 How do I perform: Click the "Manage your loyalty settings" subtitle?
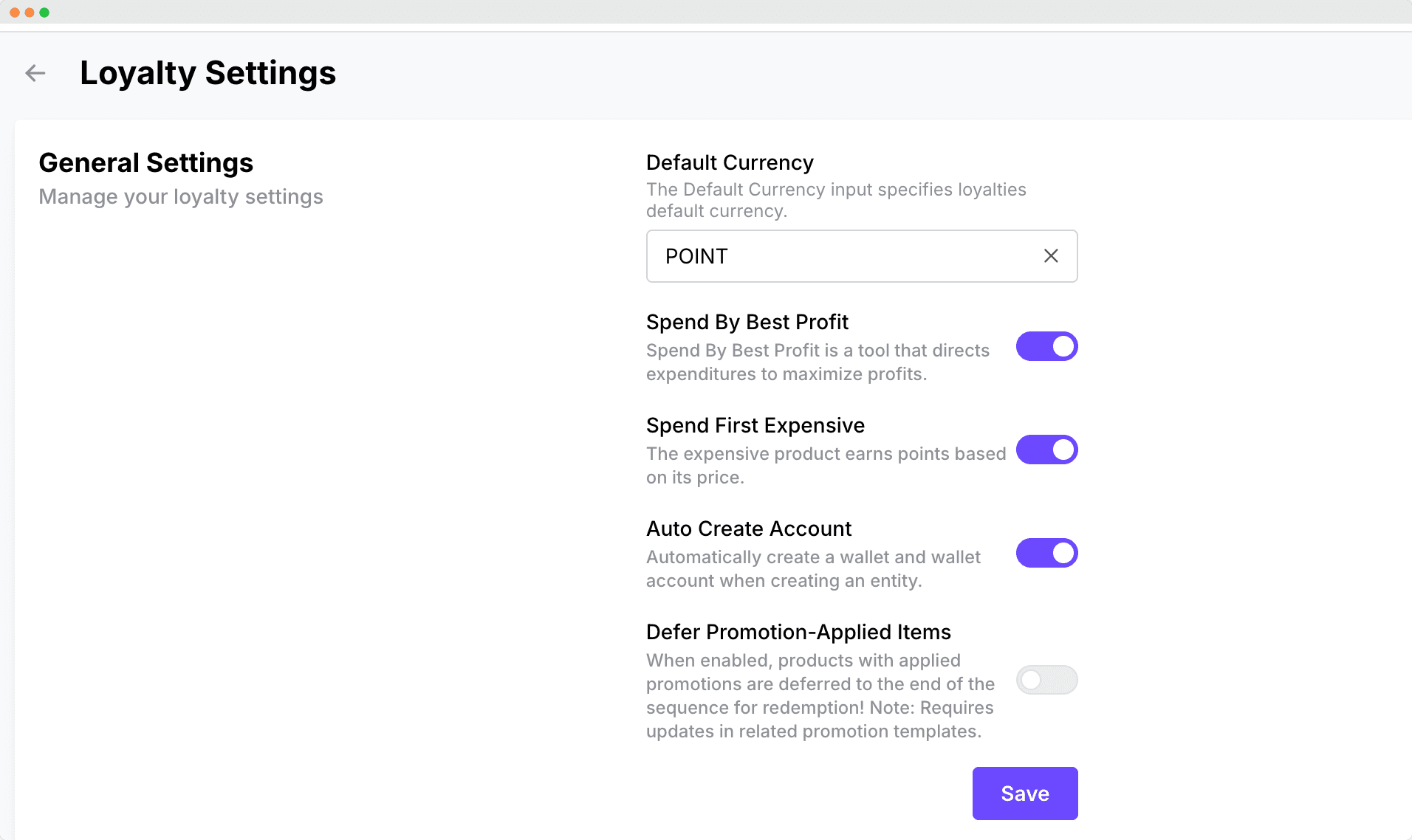coord(181,196)
